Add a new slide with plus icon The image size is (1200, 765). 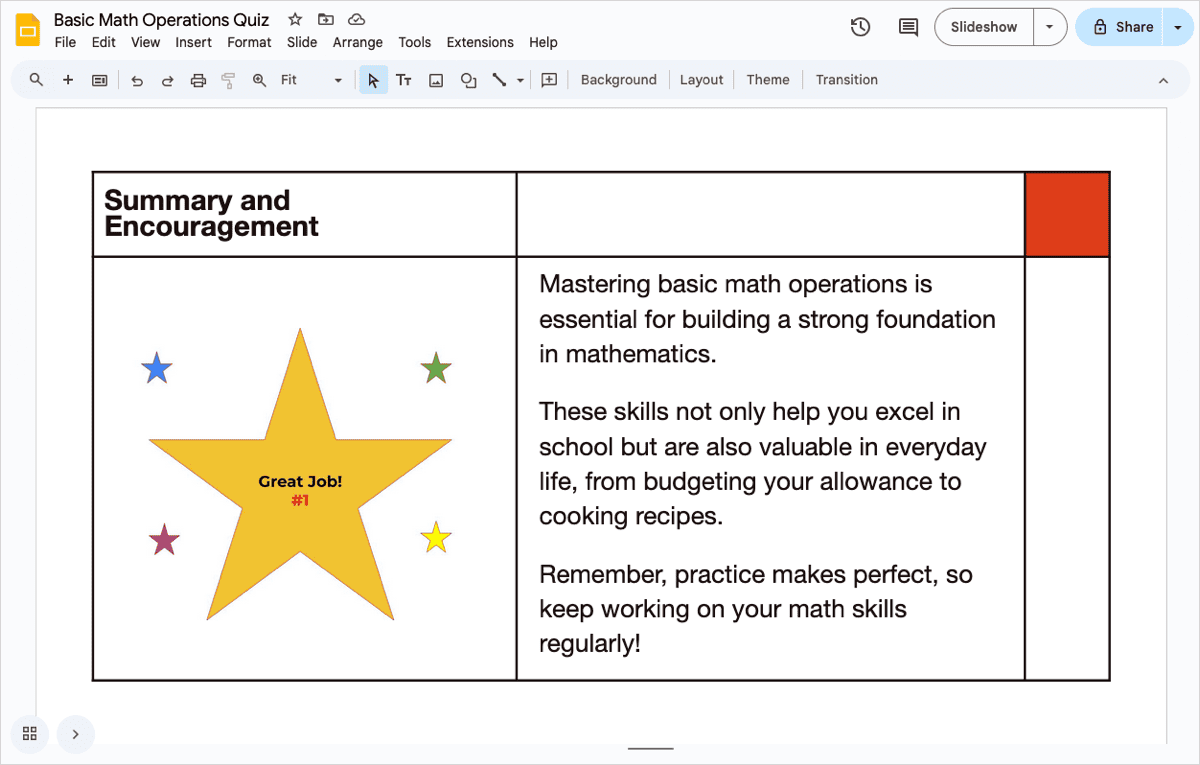(68, 80)
